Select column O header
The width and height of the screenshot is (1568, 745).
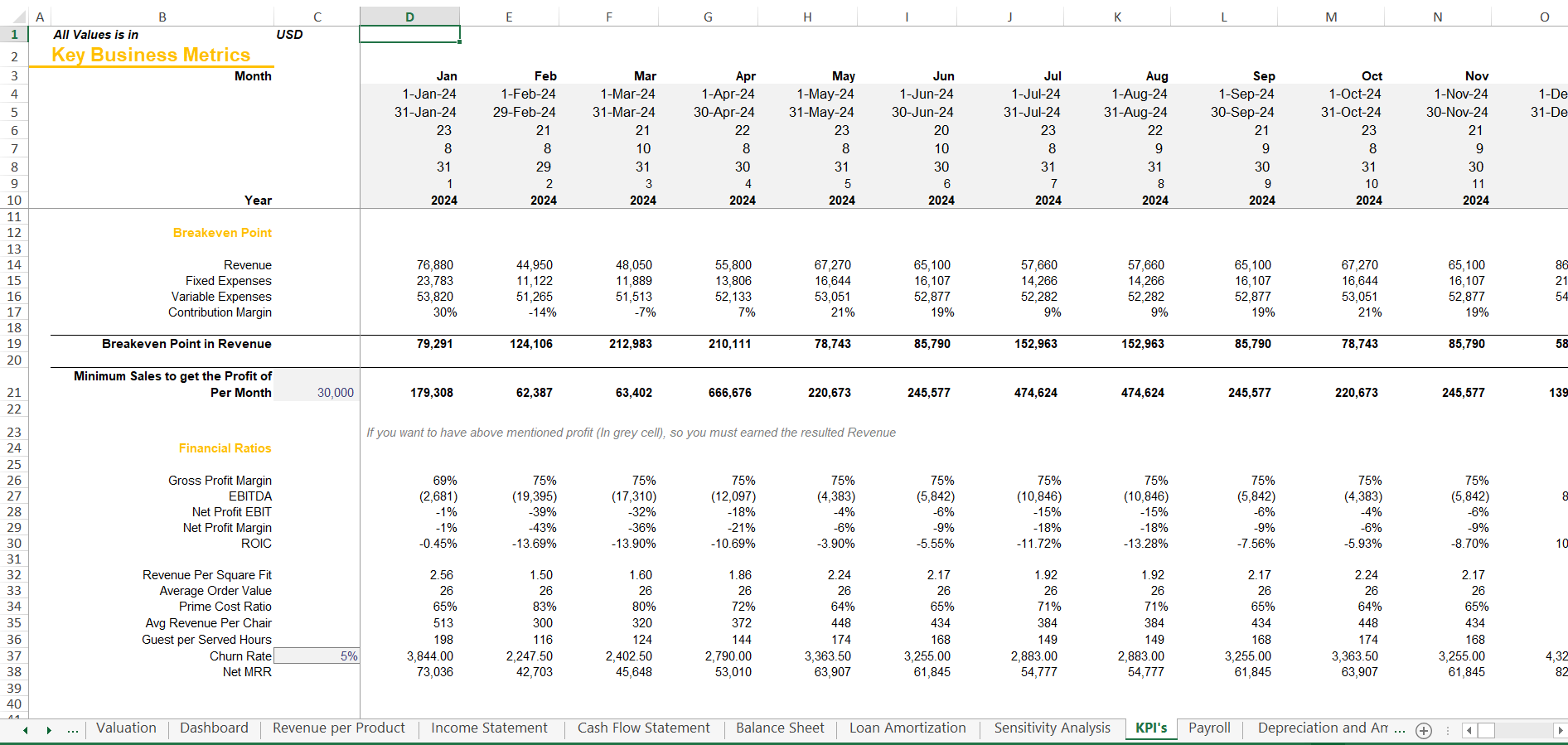point(1544,17)
